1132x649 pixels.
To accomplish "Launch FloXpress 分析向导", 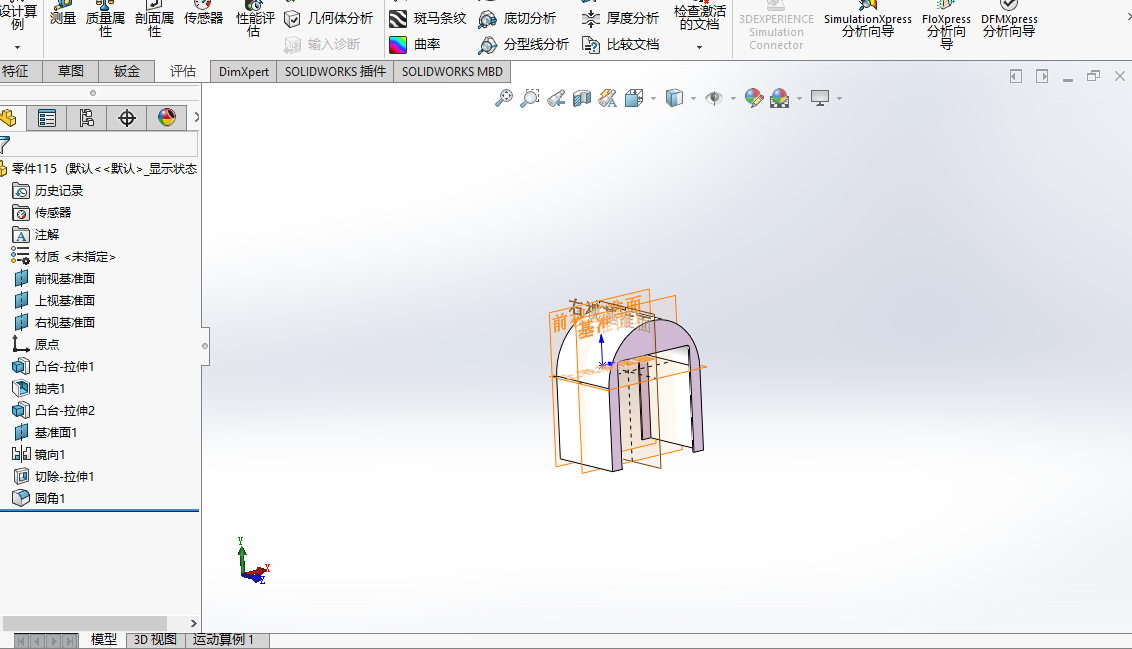I will tap(946, 26).
